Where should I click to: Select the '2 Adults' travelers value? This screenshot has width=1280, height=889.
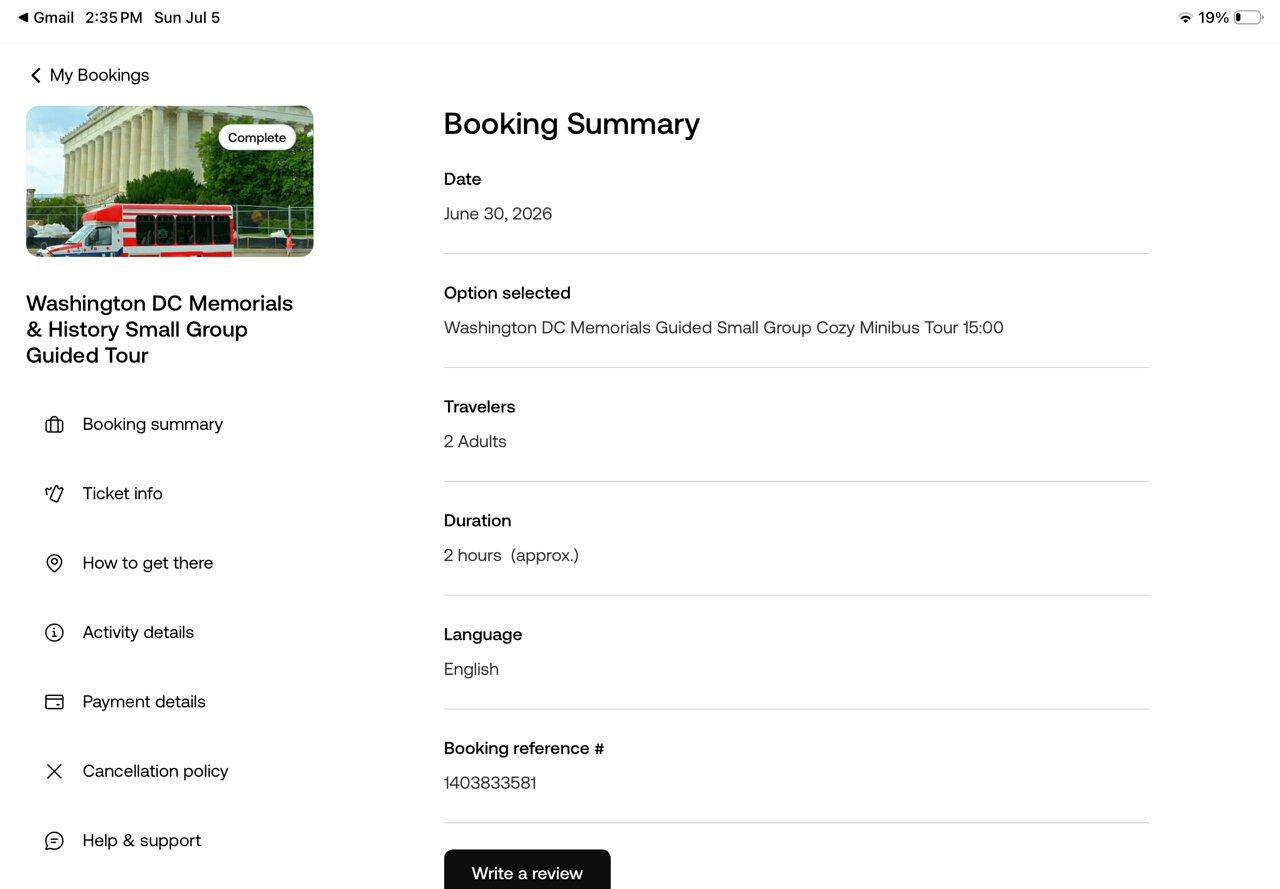[x=475, y=442]
